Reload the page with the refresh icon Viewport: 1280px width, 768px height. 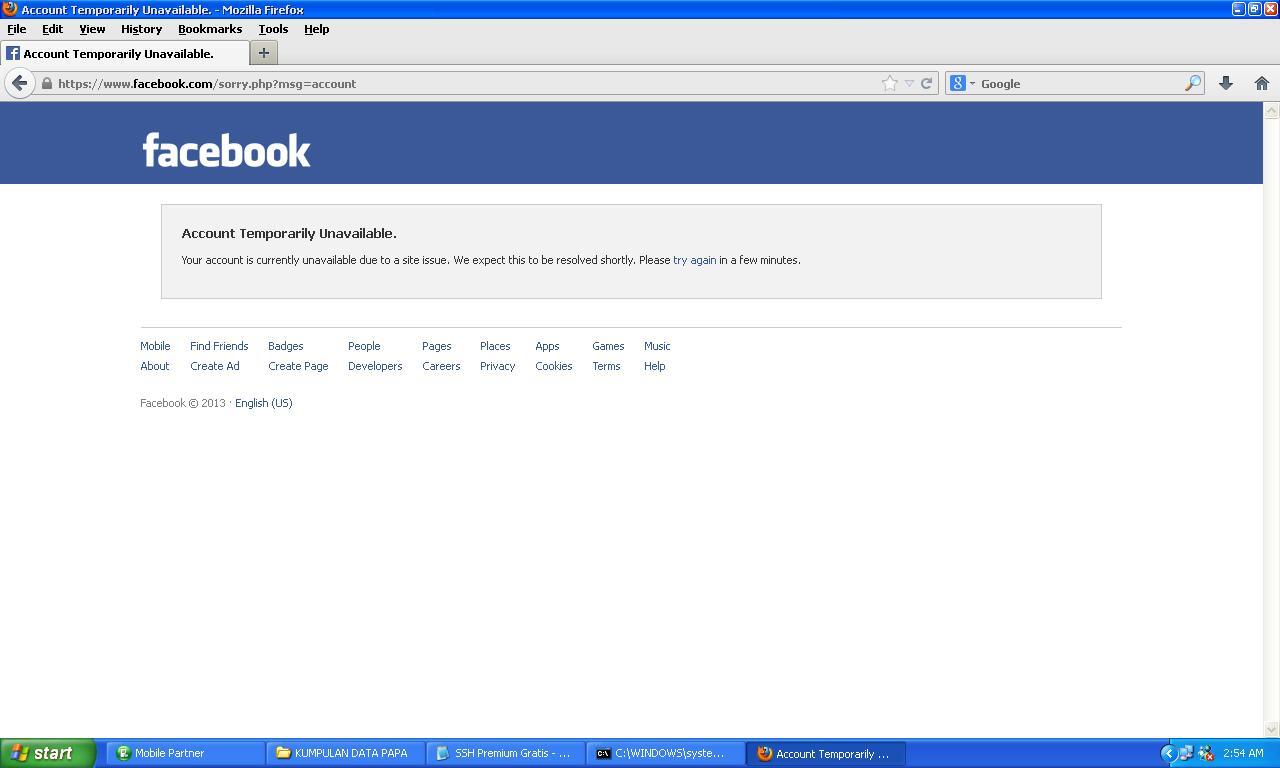[x=926, y=84]
